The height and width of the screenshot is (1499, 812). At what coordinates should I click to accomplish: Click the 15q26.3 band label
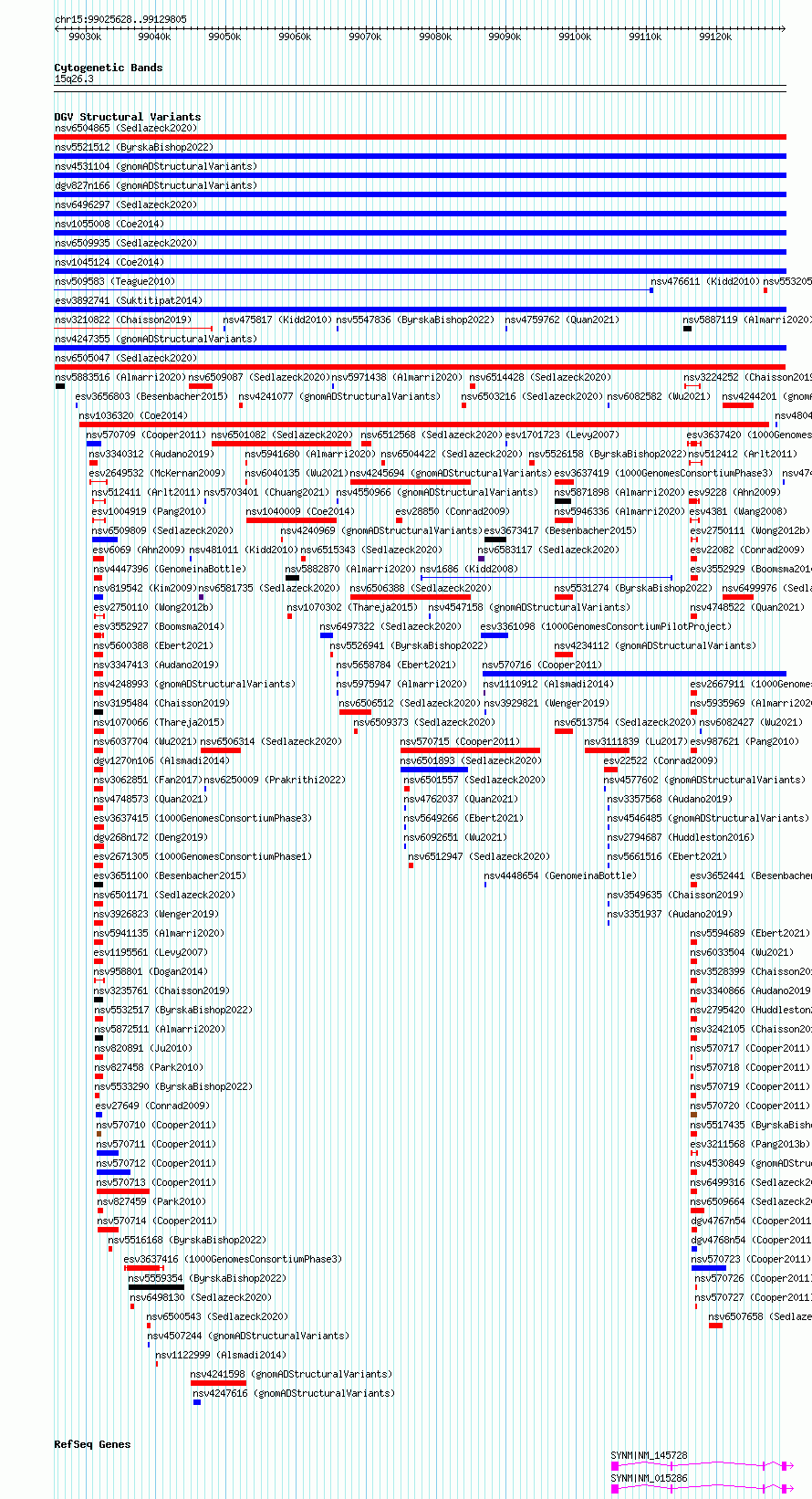74,79
